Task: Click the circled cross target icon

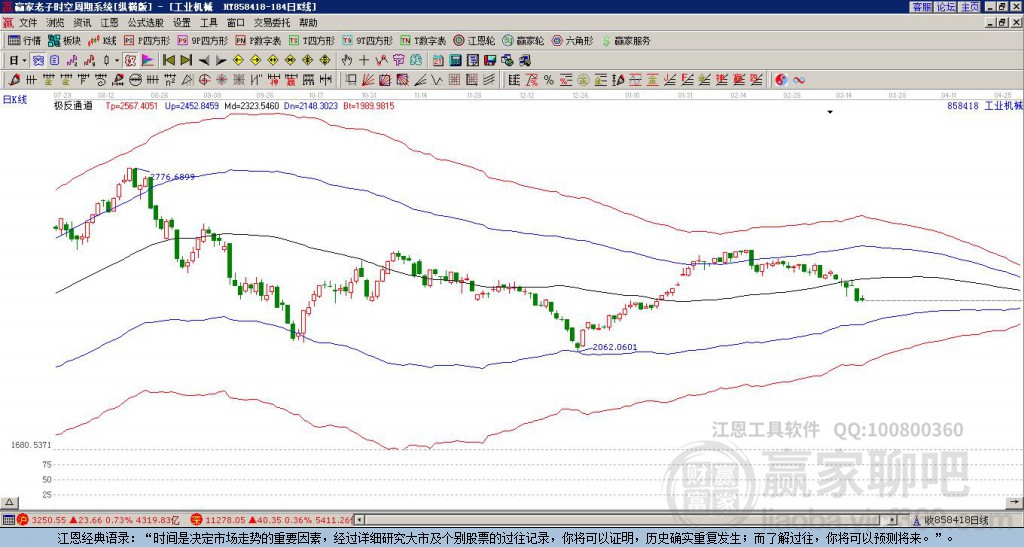Action: pyautogui.click(x=204, y=80)
